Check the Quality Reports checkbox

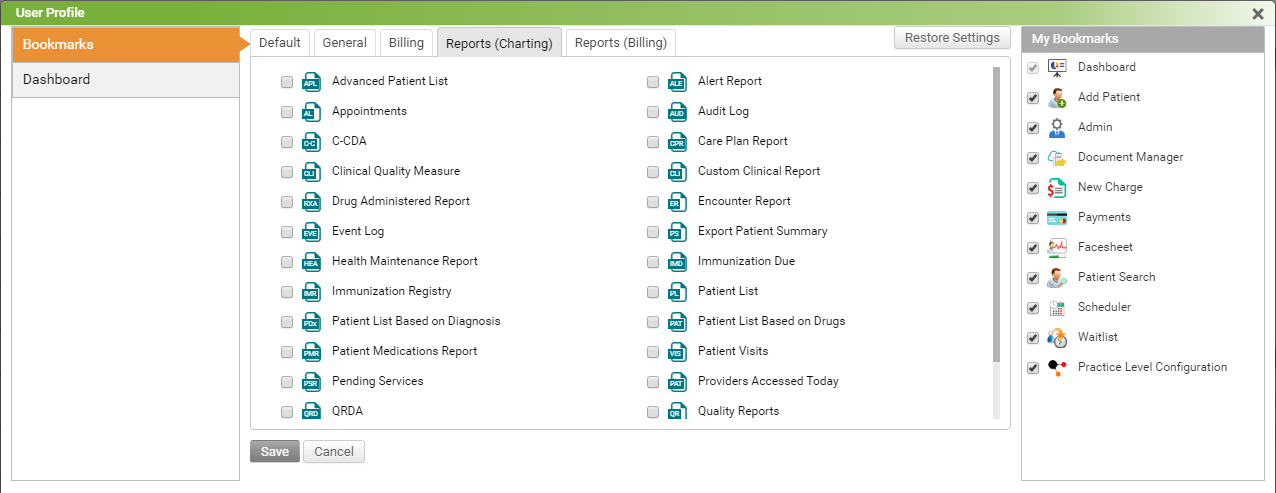point(653,412)
